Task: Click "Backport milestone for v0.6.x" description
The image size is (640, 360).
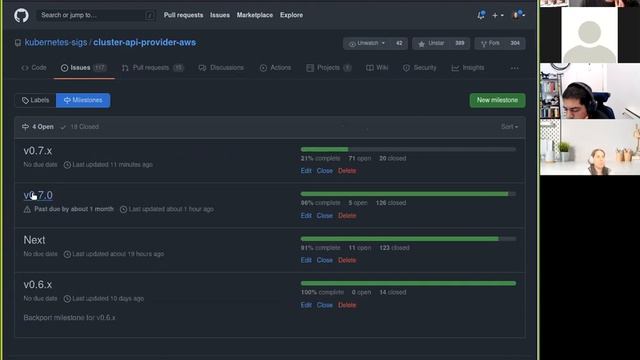Action: (69, 318)
